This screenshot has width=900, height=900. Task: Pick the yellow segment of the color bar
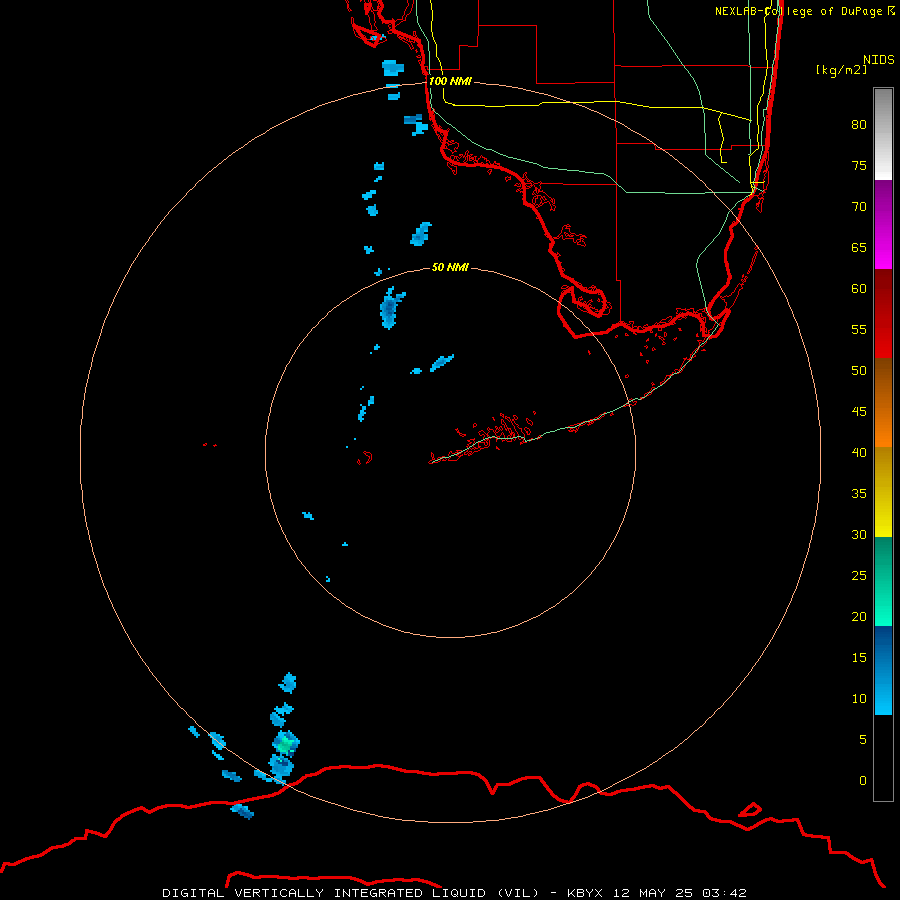pyautogui.click(x=883, y=492)
